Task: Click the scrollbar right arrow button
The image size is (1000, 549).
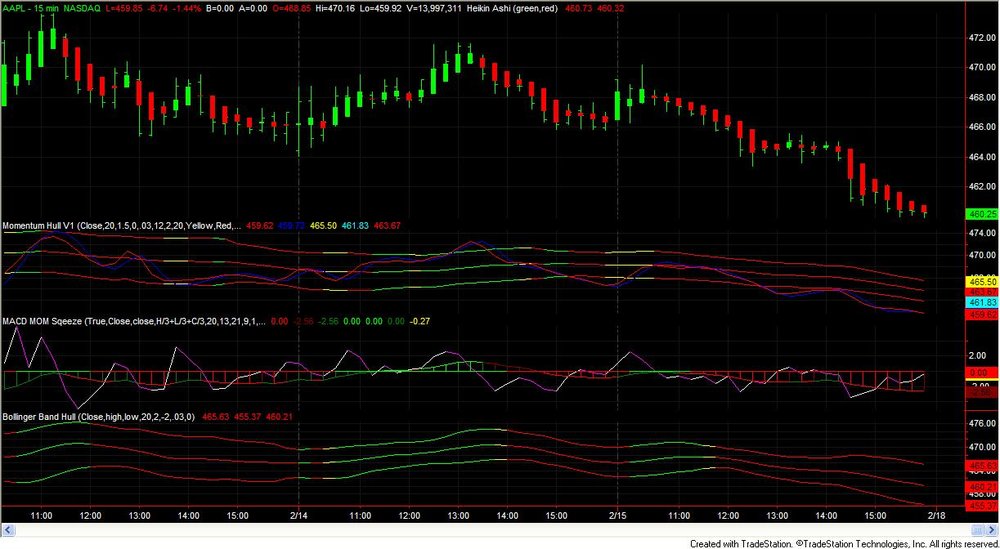Action: (x=994, y=529)
